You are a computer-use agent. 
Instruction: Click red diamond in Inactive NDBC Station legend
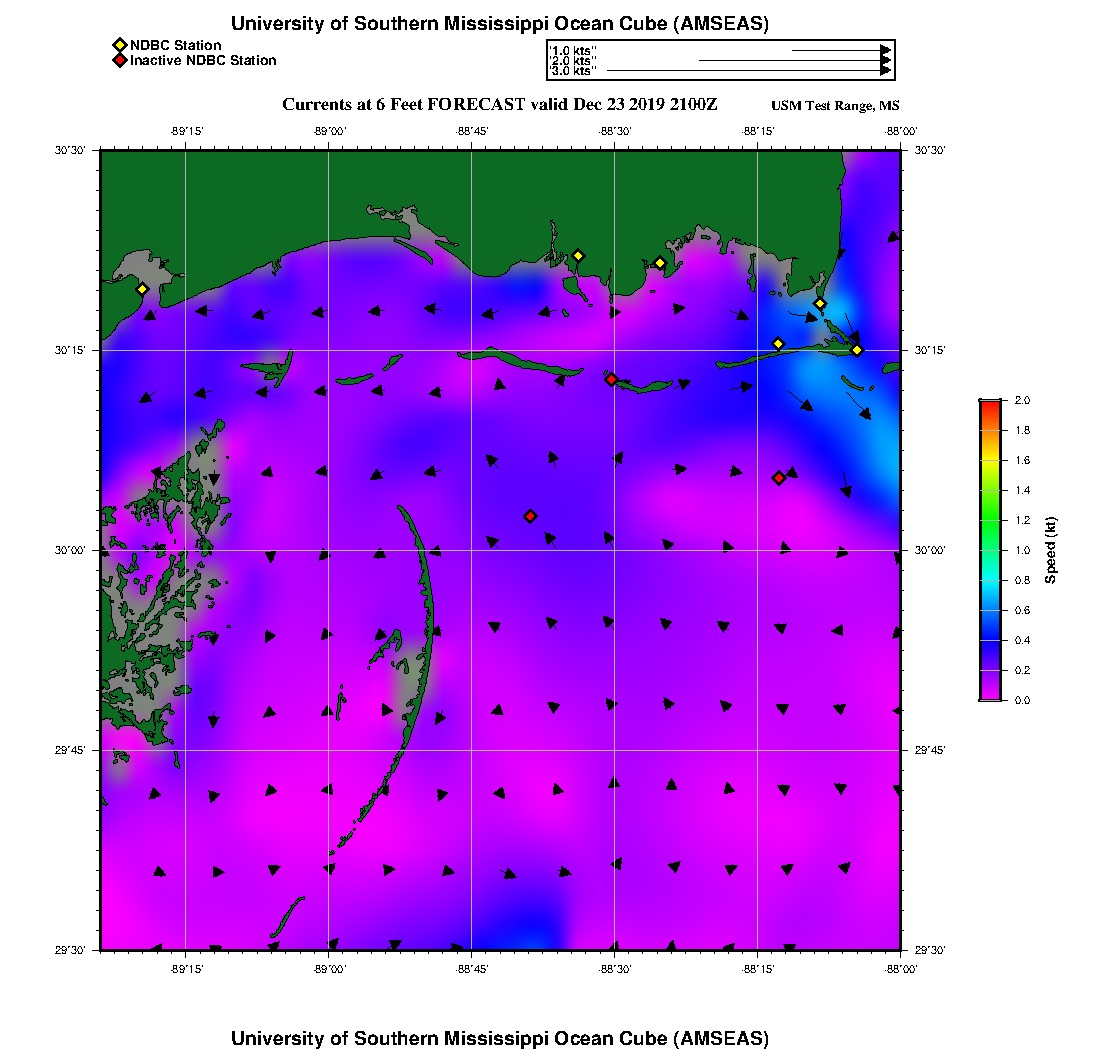coord(119,61)
